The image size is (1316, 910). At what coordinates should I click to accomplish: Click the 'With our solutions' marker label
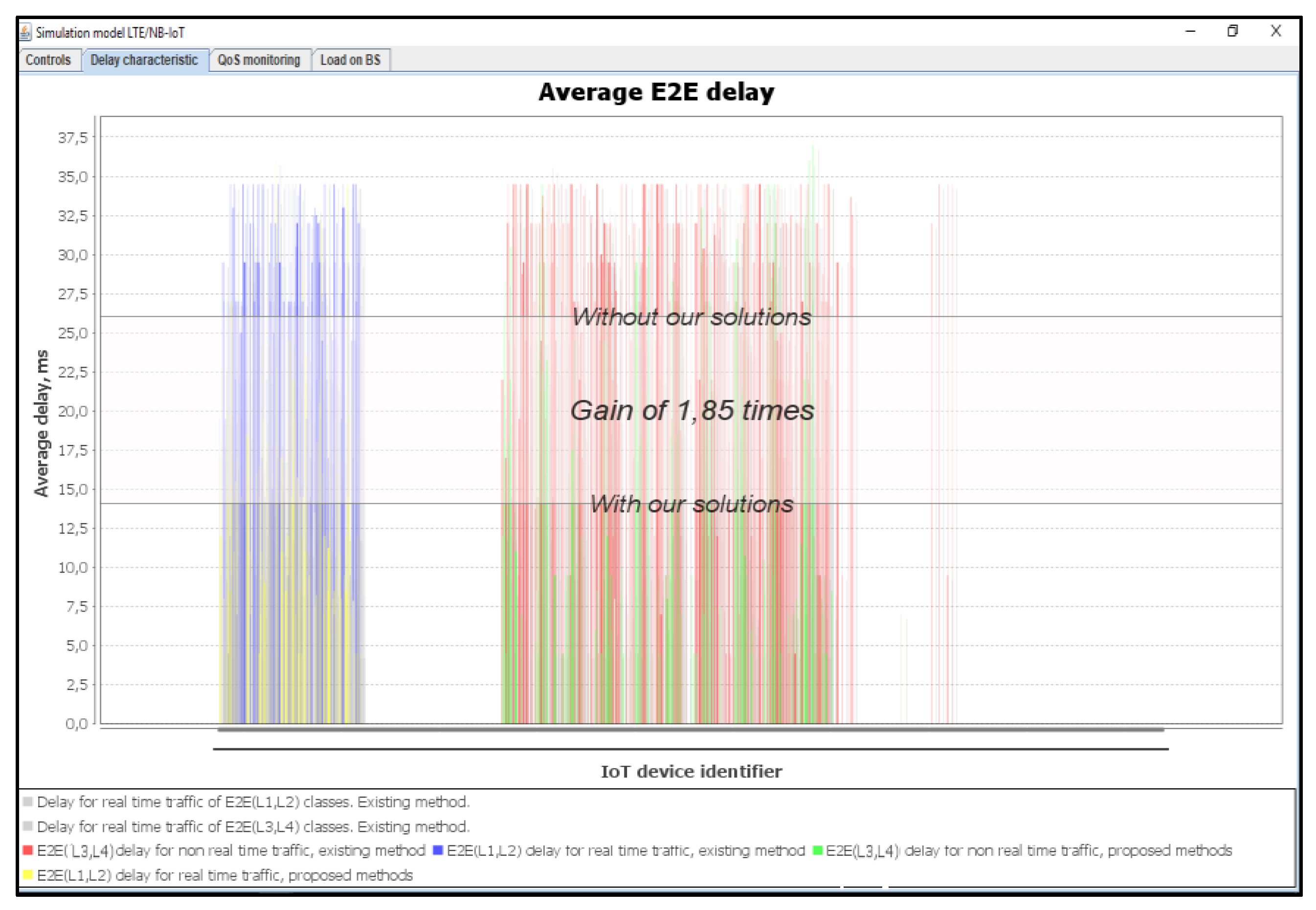coord(691,504)
